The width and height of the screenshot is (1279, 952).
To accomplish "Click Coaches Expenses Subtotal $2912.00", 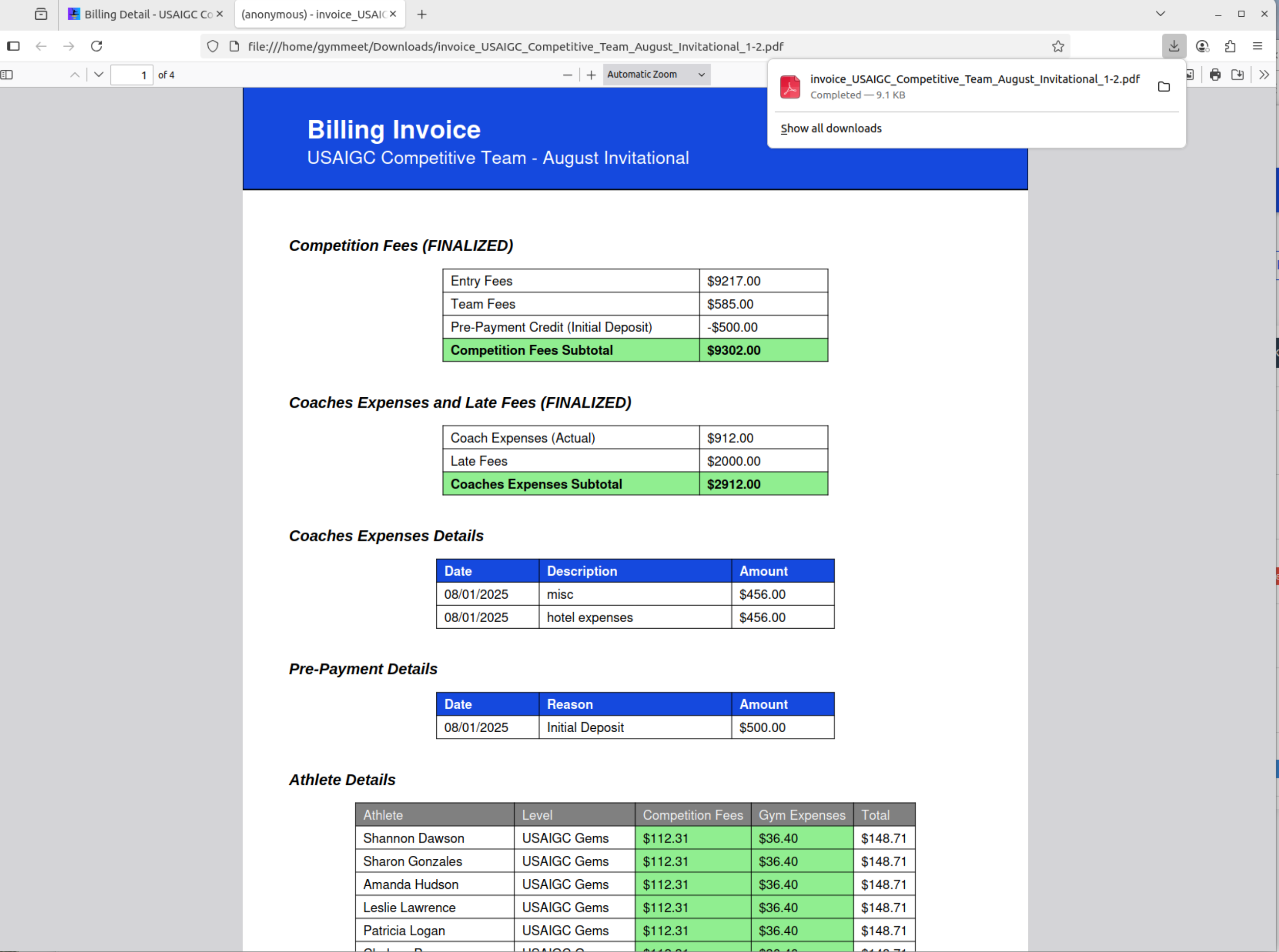I will [764, 484].
